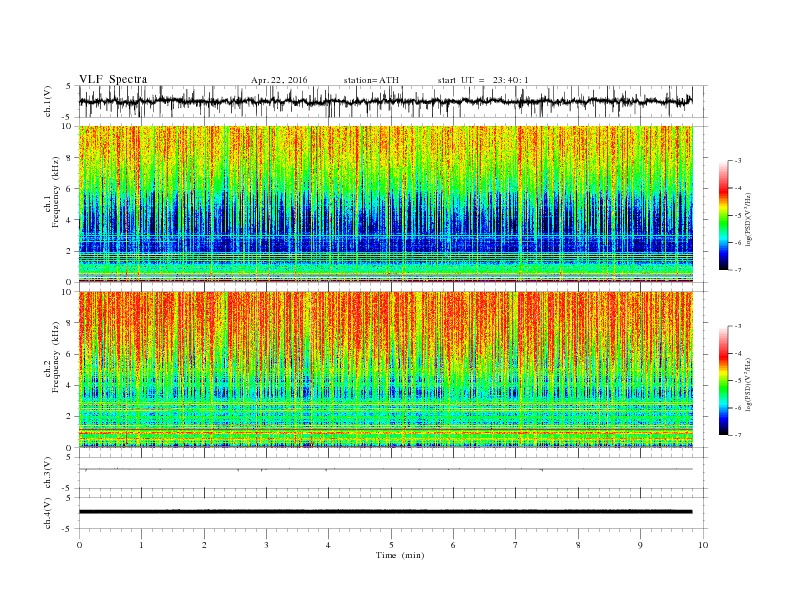Click the 'station=ATH' label

point(371,80)
